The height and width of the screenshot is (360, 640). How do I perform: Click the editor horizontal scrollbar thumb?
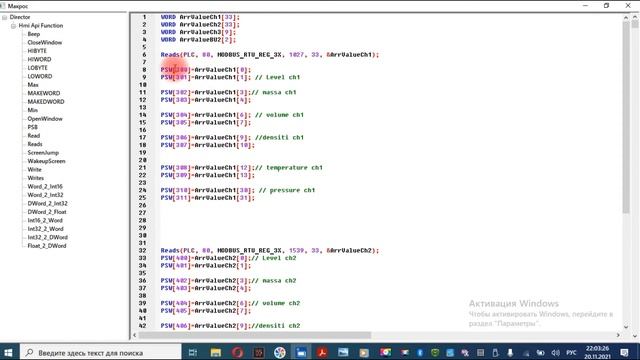[255, 335]
